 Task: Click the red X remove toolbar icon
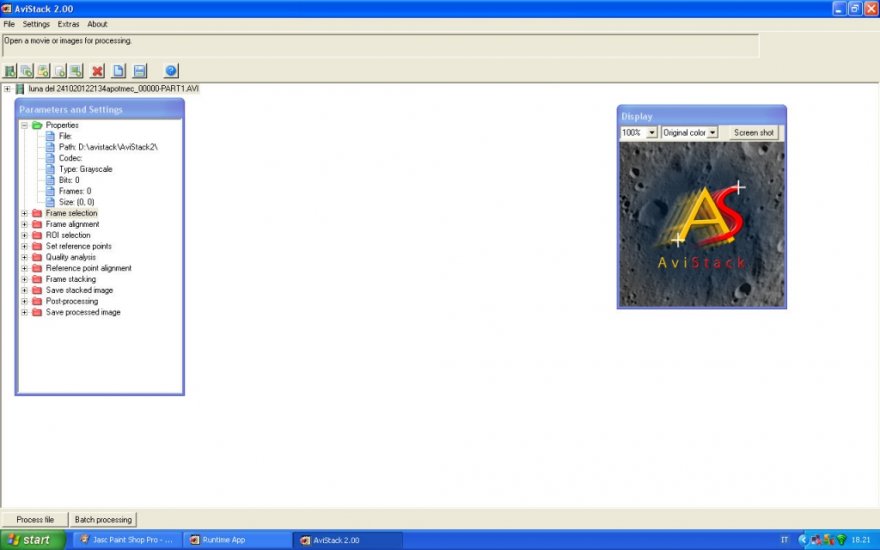[98, 71]
